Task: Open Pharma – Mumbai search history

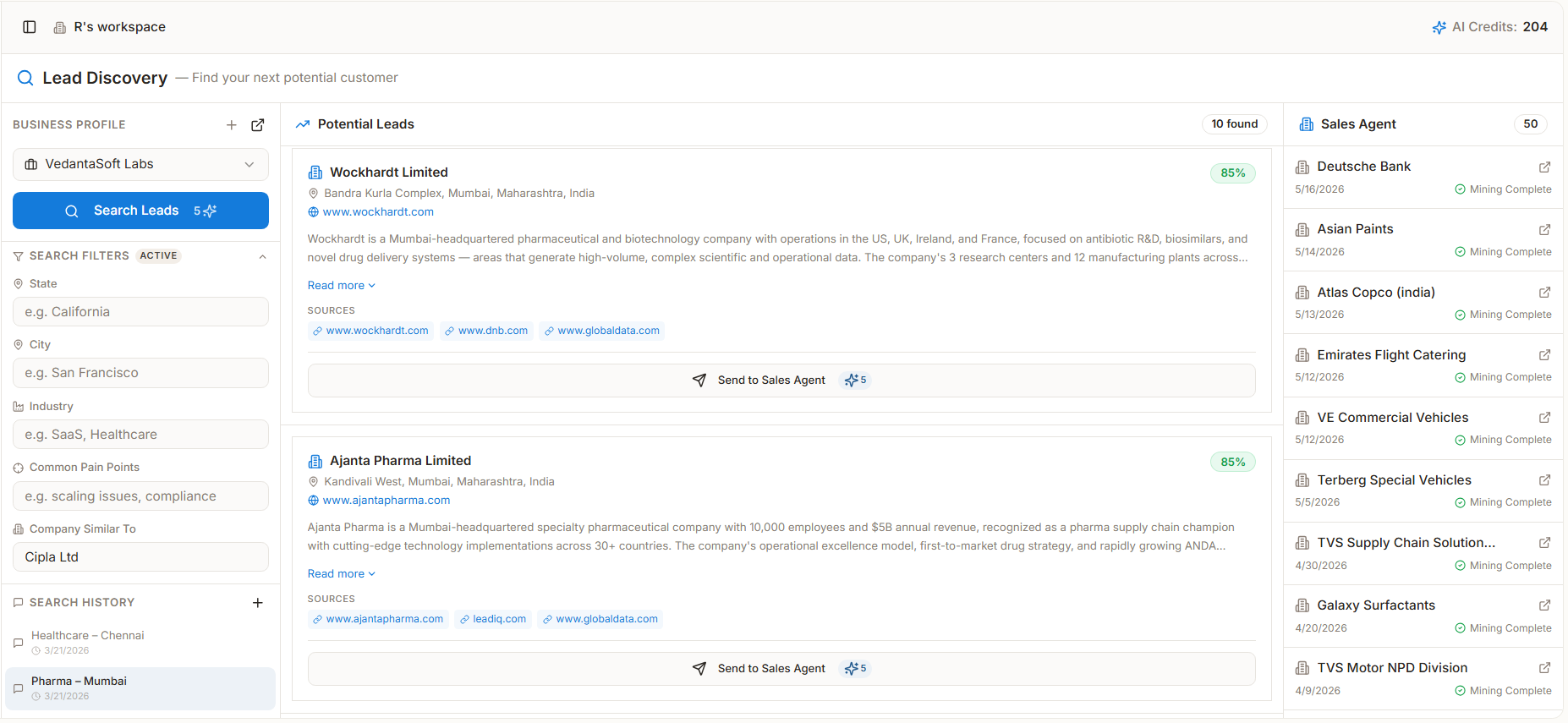Action: [x=140, y=688]
